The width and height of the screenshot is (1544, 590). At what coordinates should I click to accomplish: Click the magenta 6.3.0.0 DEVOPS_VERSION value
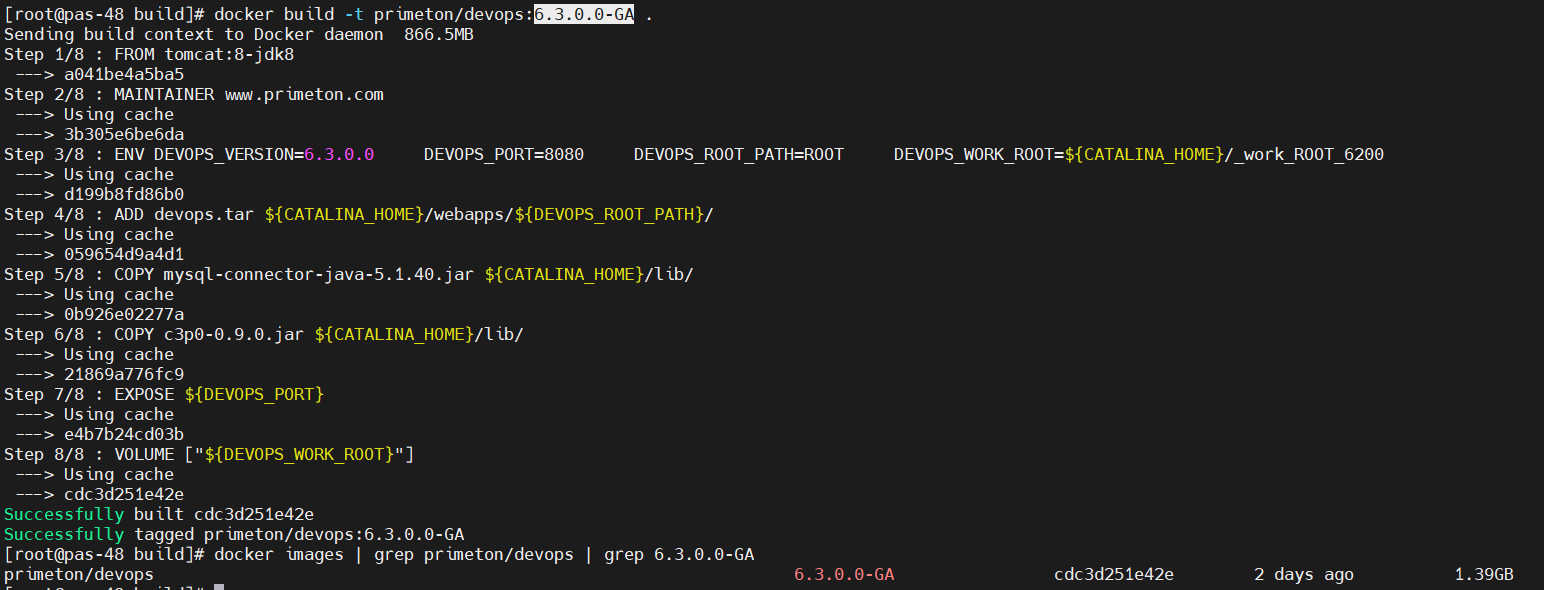coord(339,154)
